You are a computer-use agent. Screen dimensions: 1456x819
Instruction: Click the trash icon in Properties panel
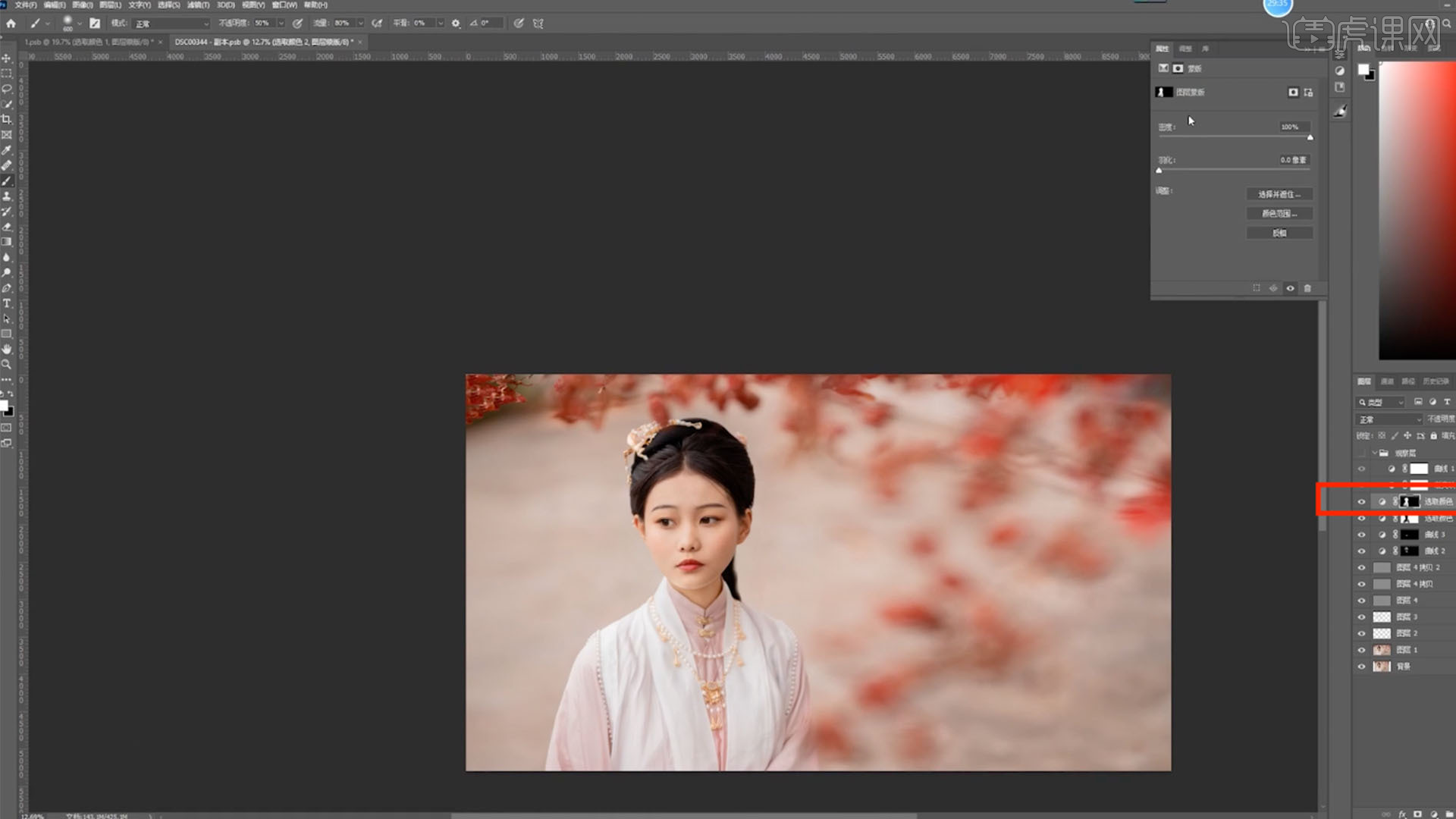(x=1307, y=288)
